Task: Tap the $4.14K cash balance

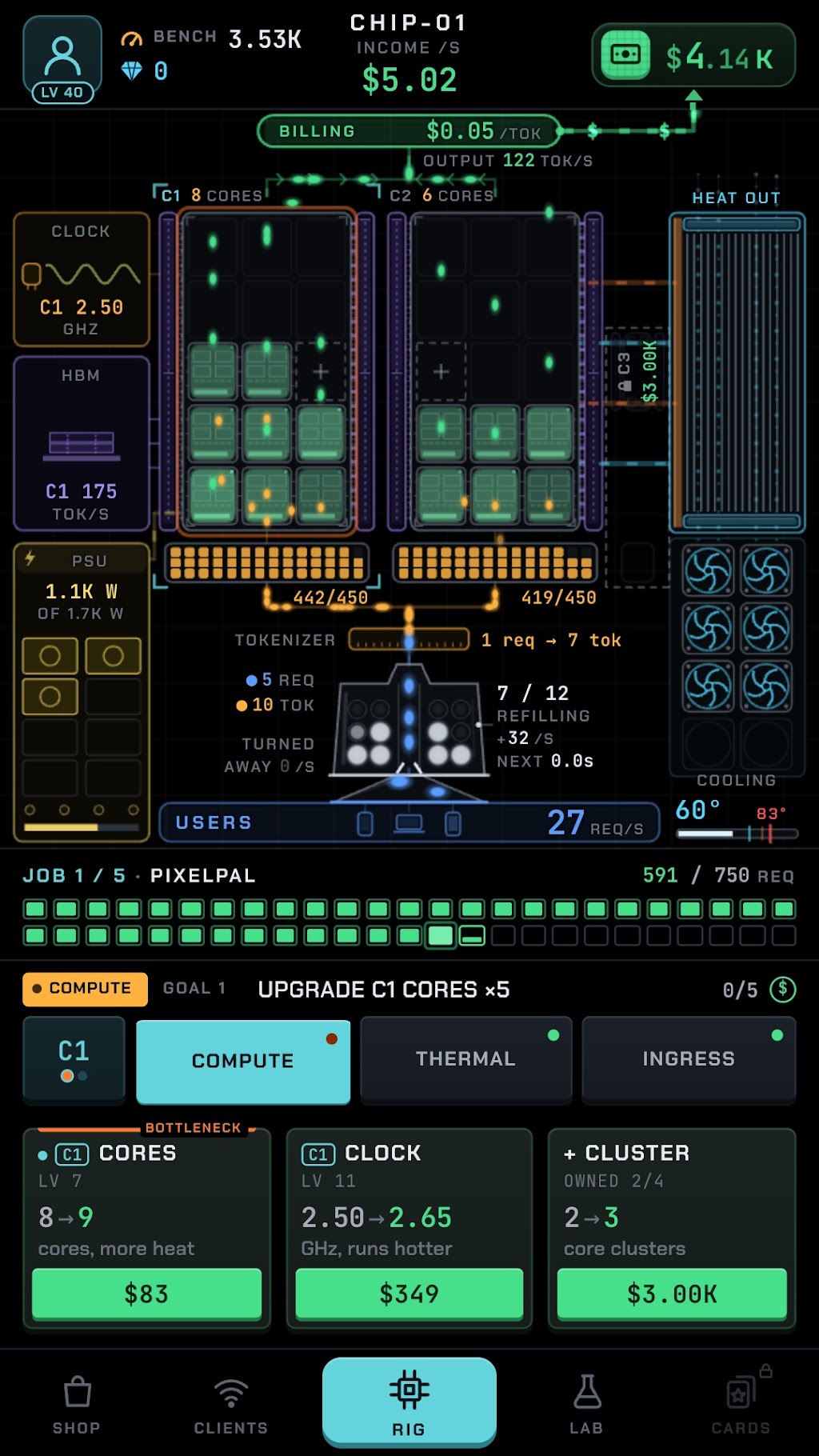Action: tap(719, 58)
